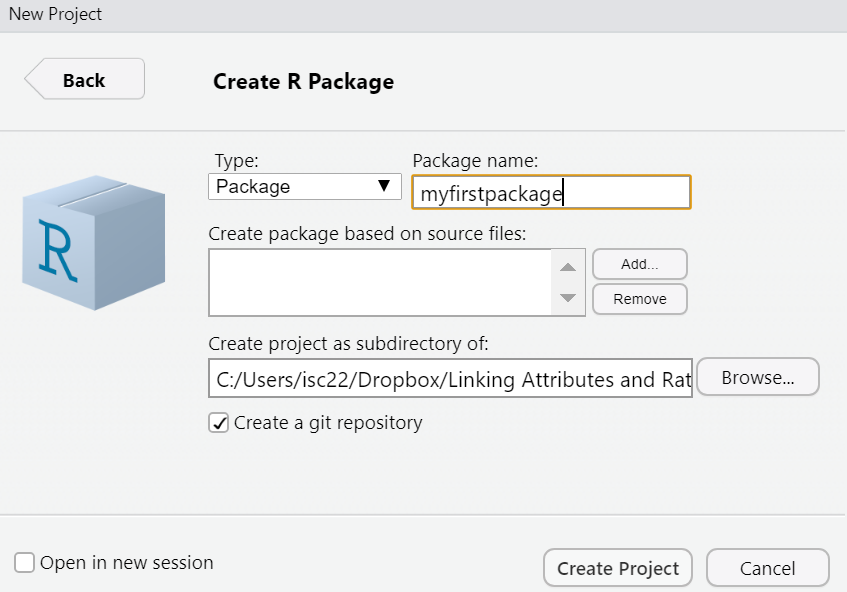Click Cancel to dismiss the dialog
This screenshot has width=847, height=592.
767,567
